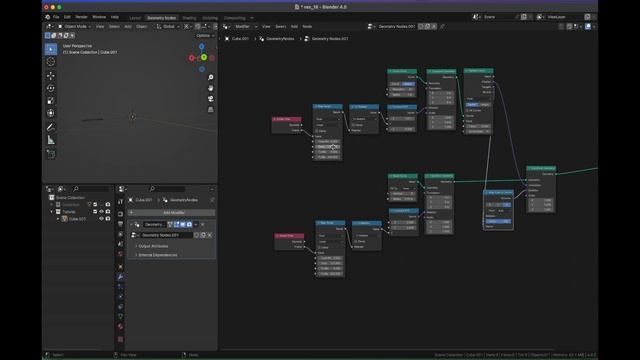Open viewport Options dropdown
The height and width of the screenshot is (360, 640).
pos(205,36)
